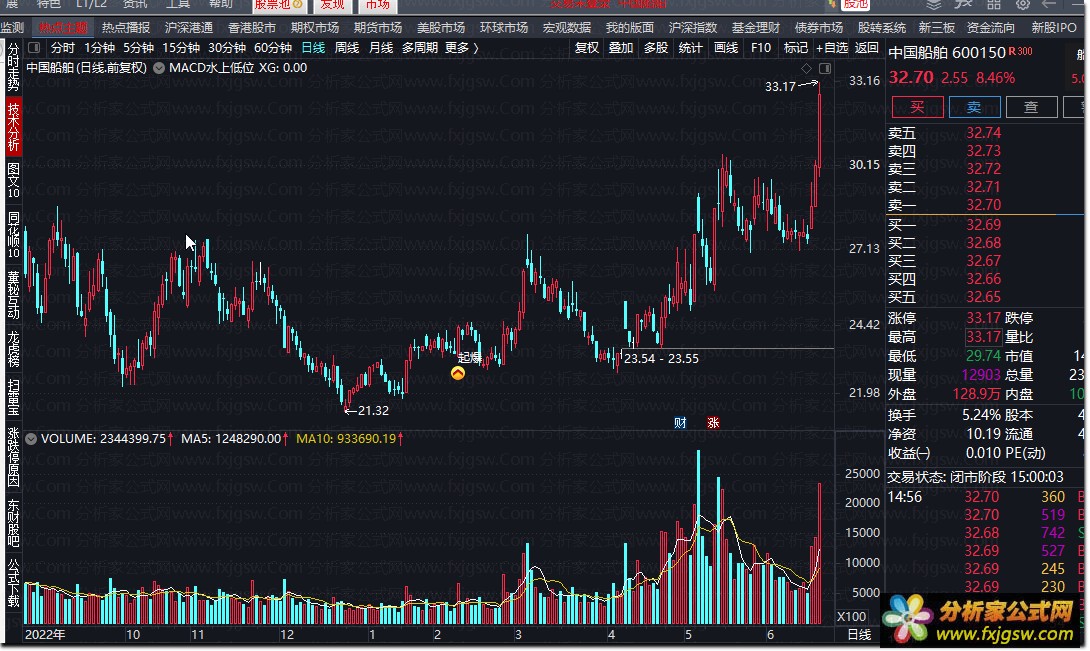The image size is (1090, 651).
Task: Open the indicator dropdown circle beside MACD水上低位
Action: [159, 68]
